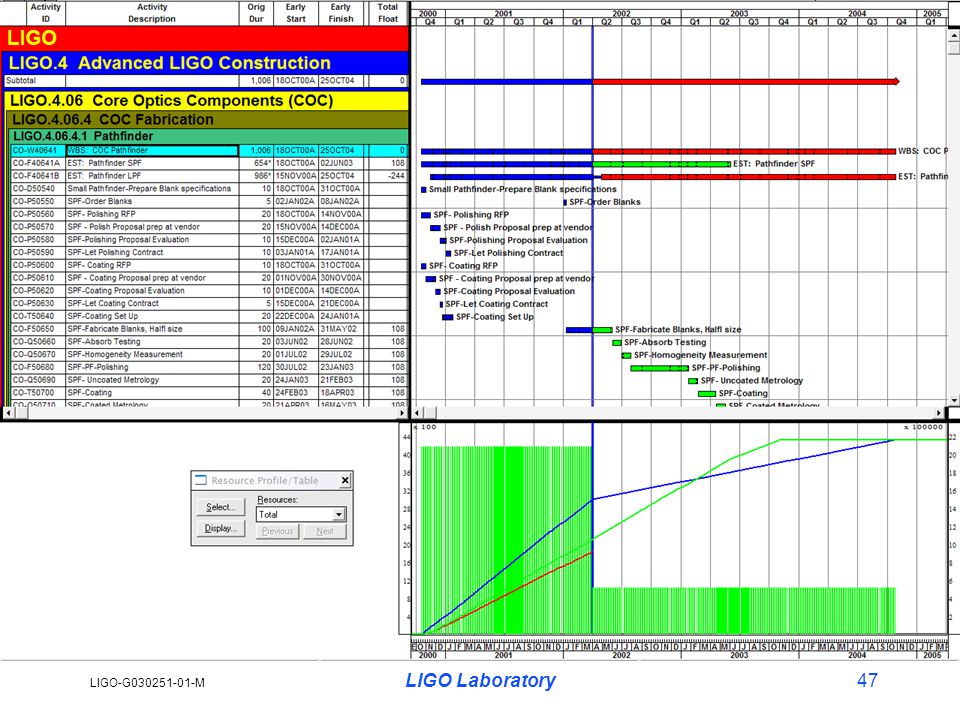Click WBS: COC Pathfinder description cell
The height and width of the screenshot is (720, 960).
[x=152, y=151]
